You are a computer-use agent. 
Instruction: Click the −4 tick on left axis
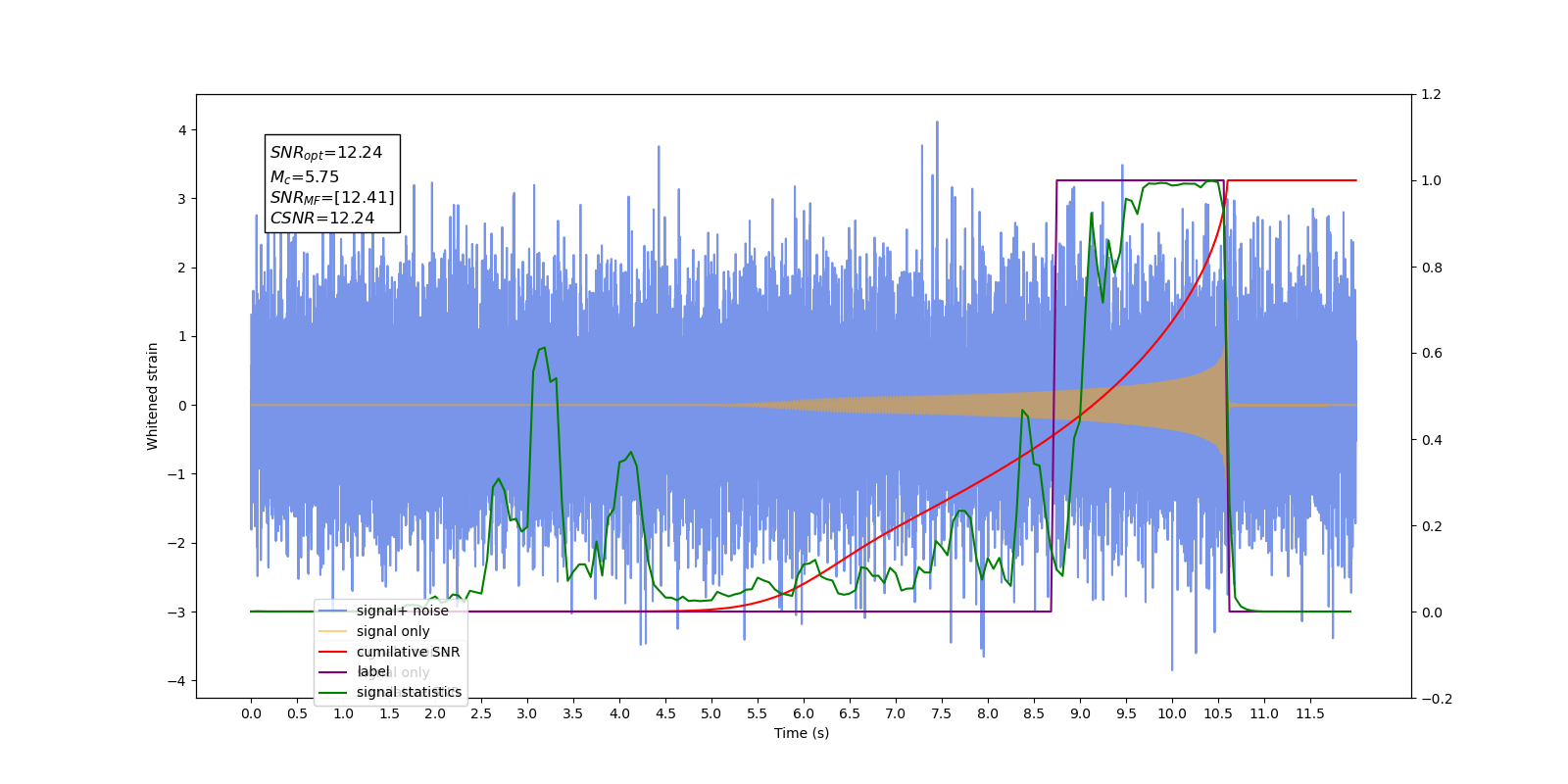(x=177, y=681)
